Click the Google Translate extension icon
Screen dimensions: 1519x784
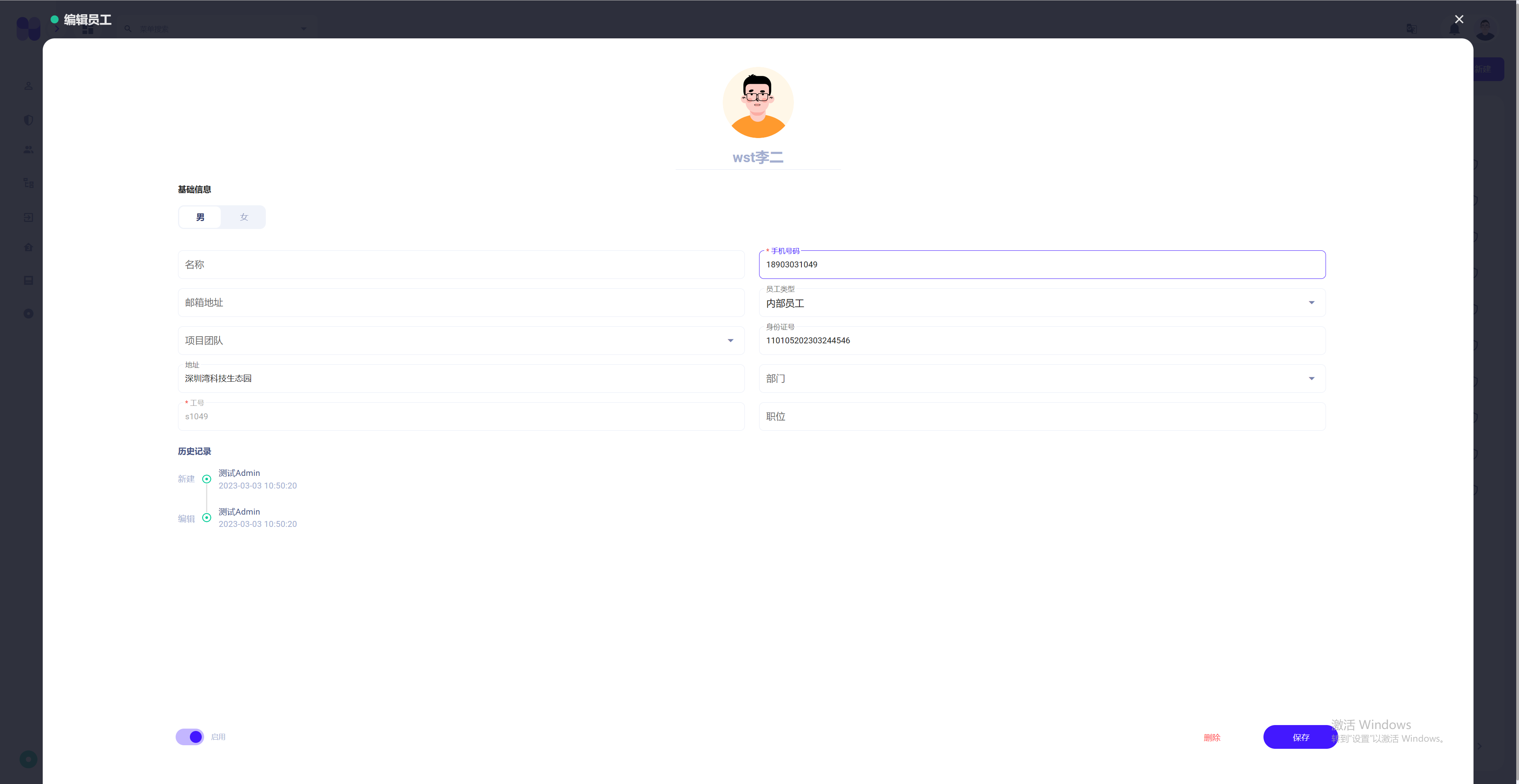point(1411,28)
